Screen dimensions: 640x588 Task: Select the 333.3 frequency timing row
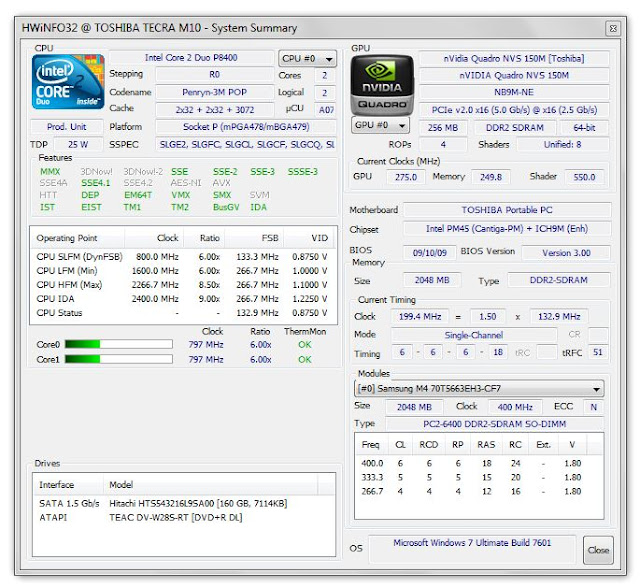click(x=479, y=477)
